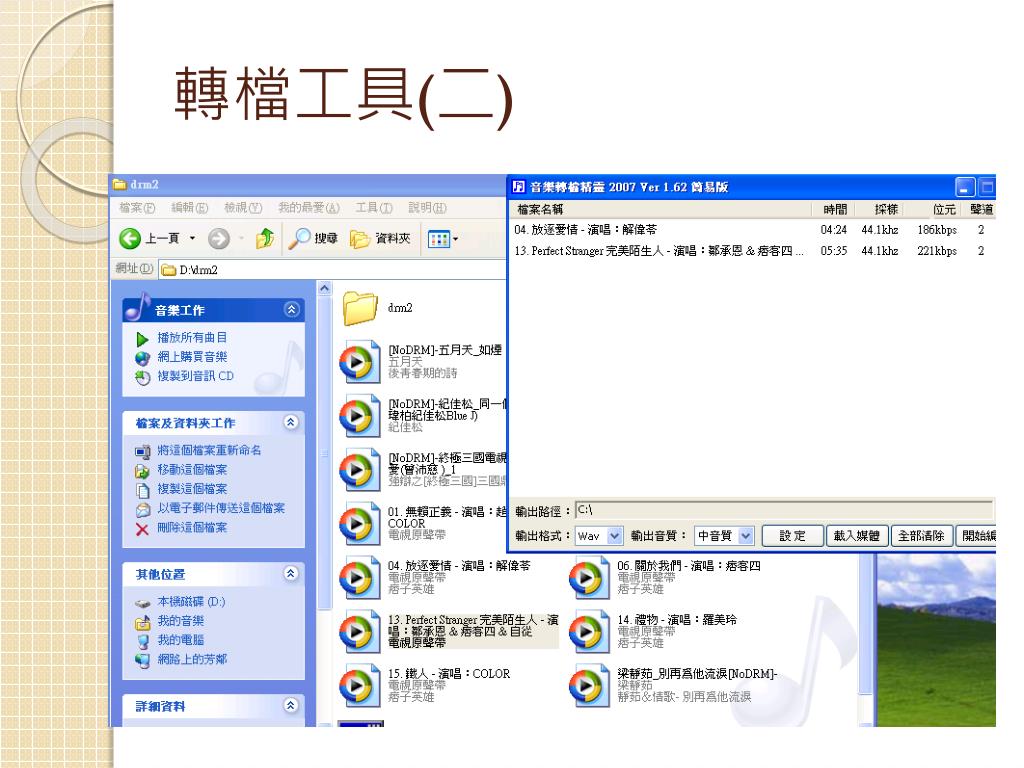Open the 我的最愛(A) menu
The height and width of the screenshot is (768, 1024).
(x=309, y=208)
